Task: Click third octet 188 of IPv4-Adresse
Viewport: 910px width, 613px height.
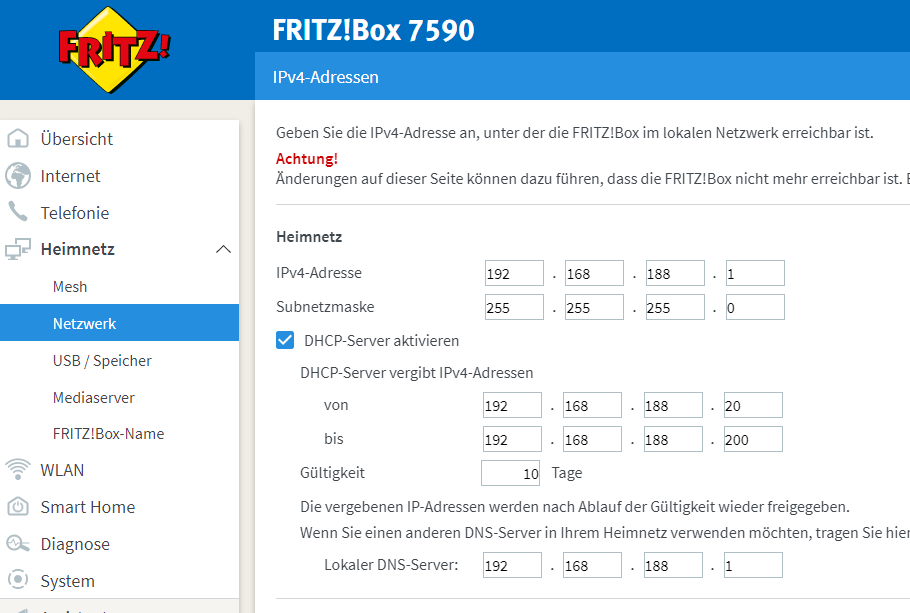Action: (675, 273)
